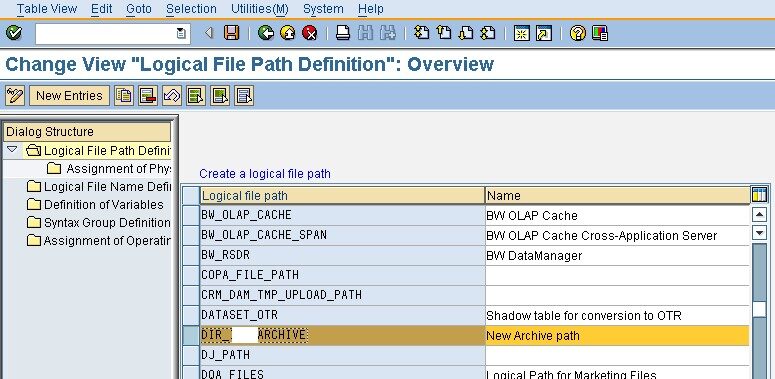Open the yellow Help question mark icon

(577, 33)
